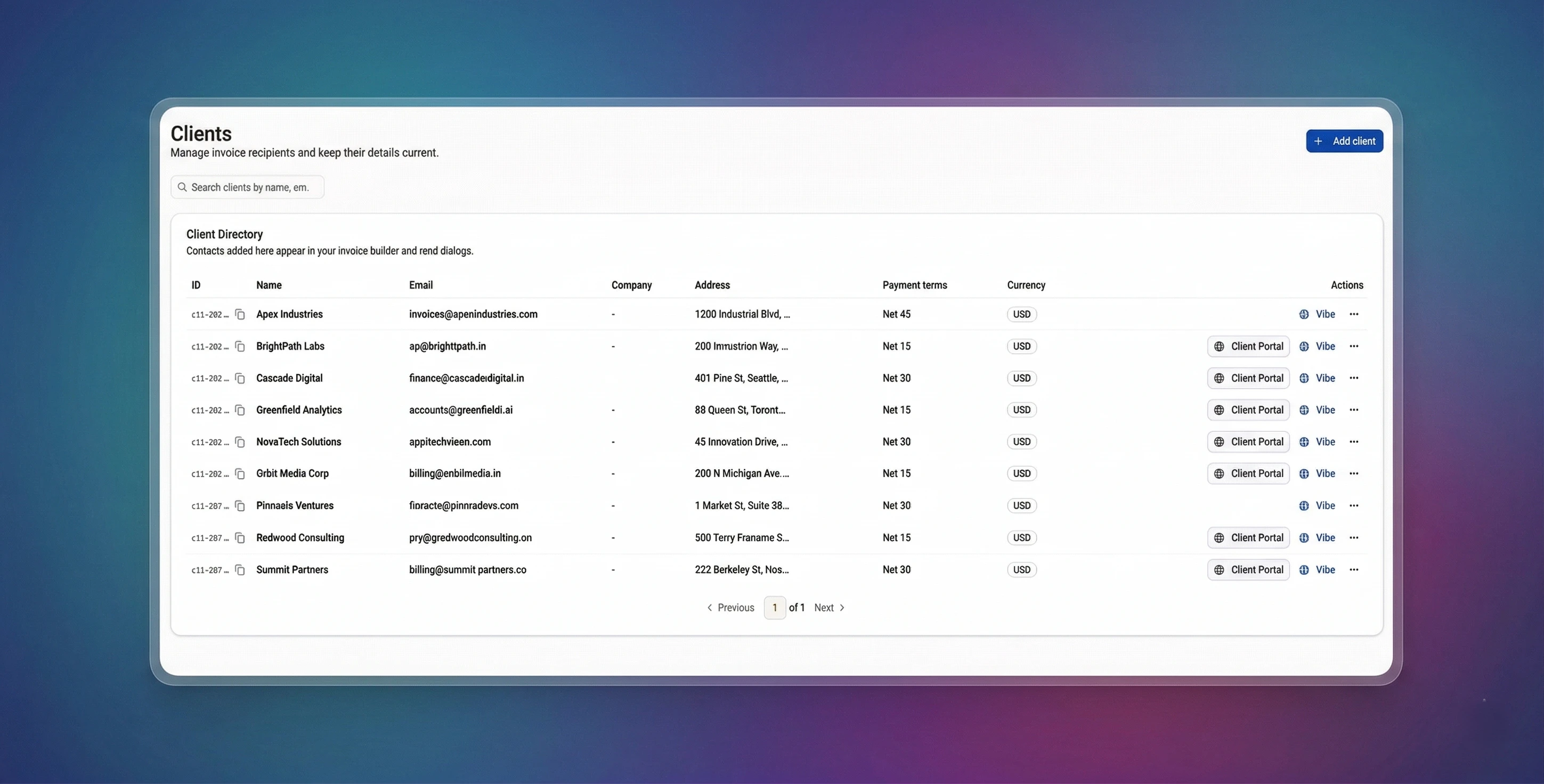
Task: Go to the Previous page
Action: coord(730,608)
